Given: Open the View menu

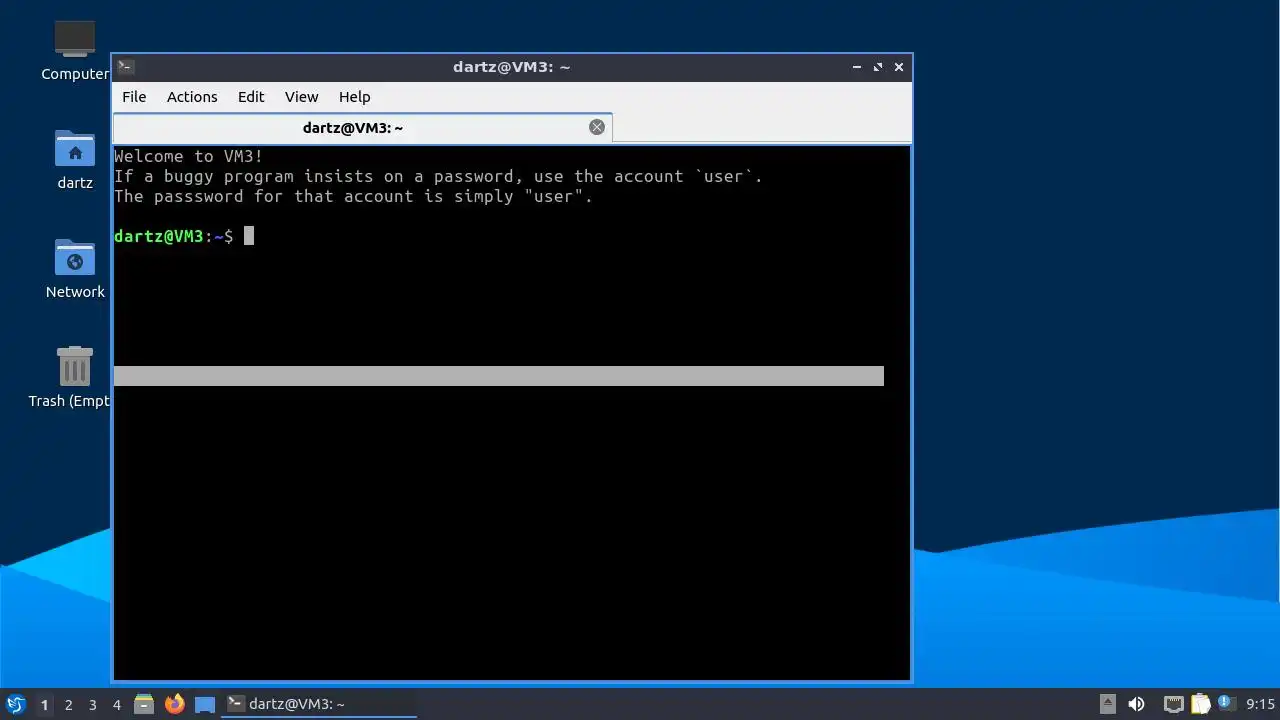Looking at the screenshot, I should coord(301,97).
